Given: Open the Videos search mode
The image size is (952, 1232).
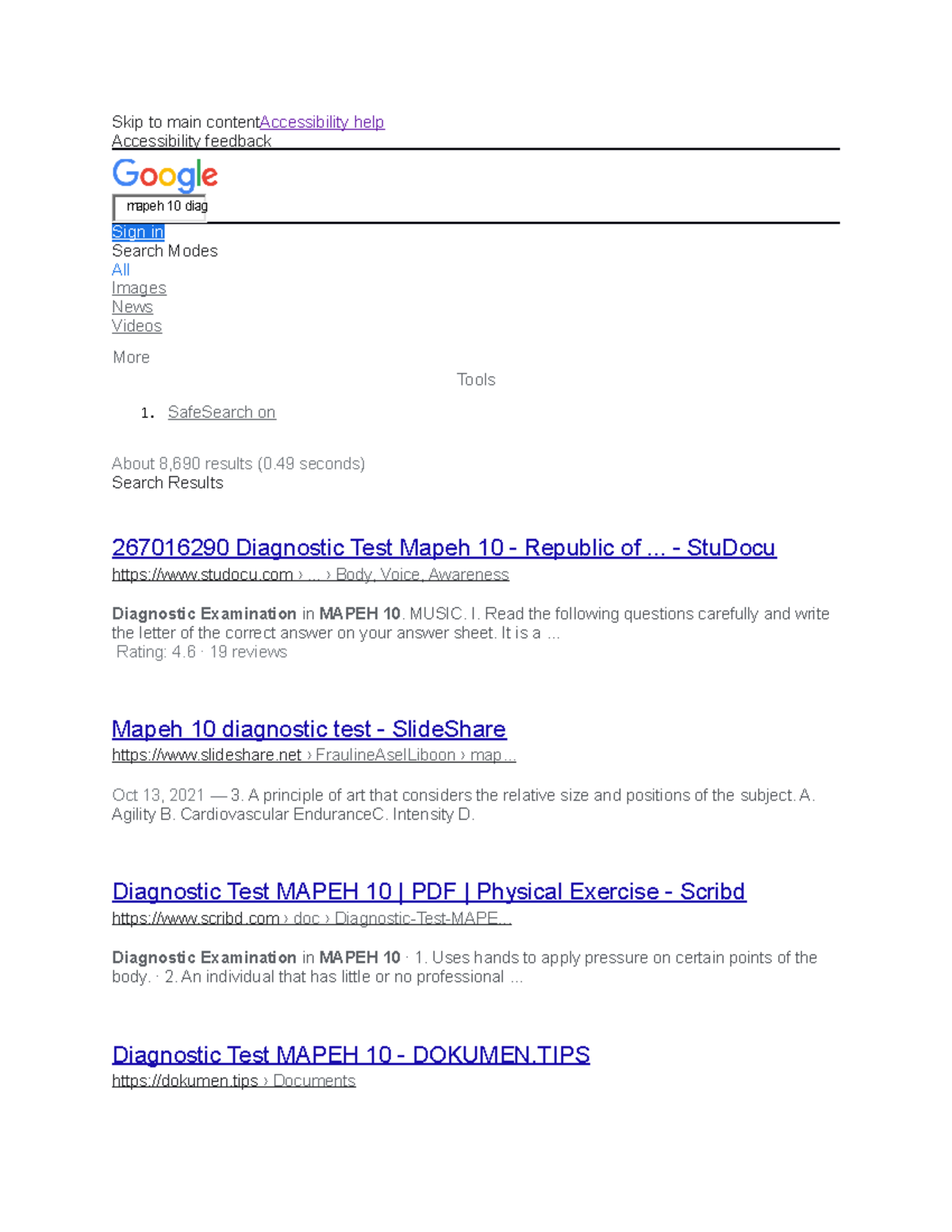Looking at the screenshot, I should (136, 326).
